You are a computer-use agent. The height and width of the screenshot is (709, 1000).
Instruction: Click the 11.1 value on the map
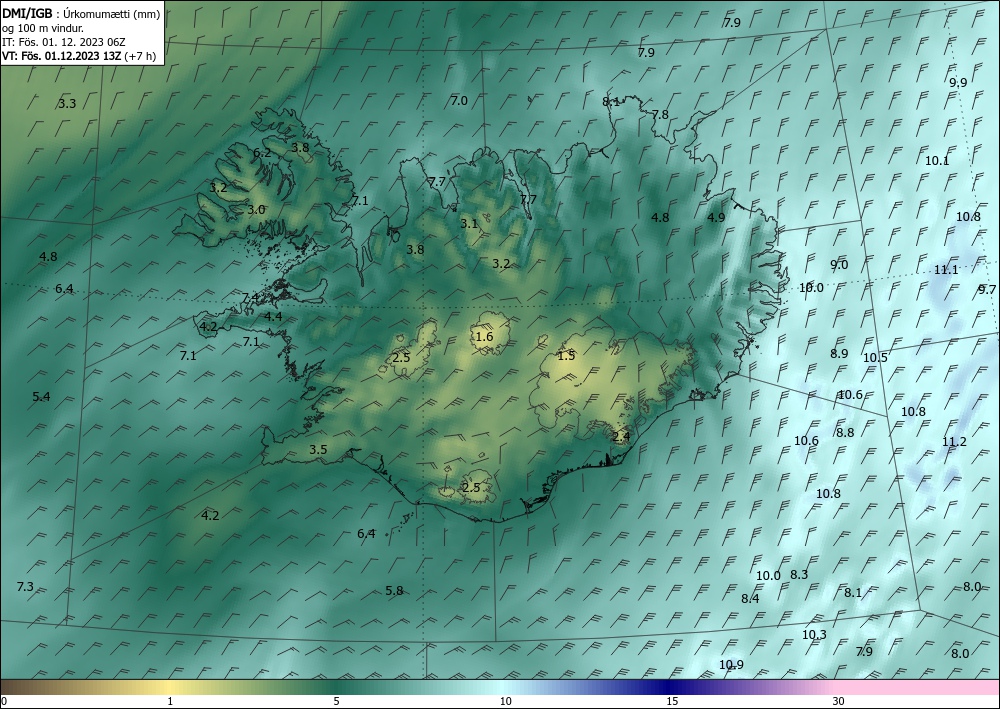point(946,270)
